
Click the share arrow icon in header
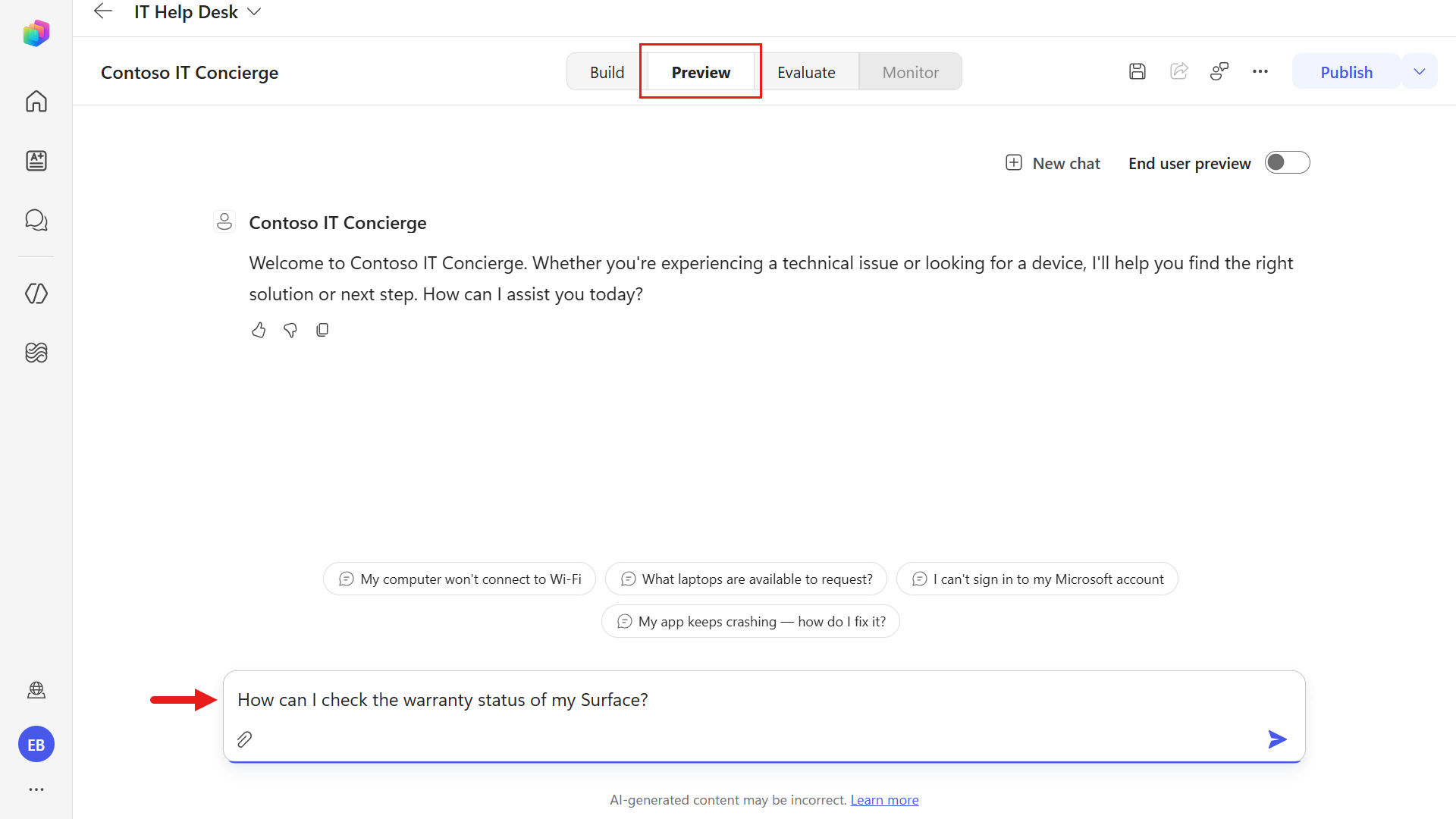(x=1178, y=71)
